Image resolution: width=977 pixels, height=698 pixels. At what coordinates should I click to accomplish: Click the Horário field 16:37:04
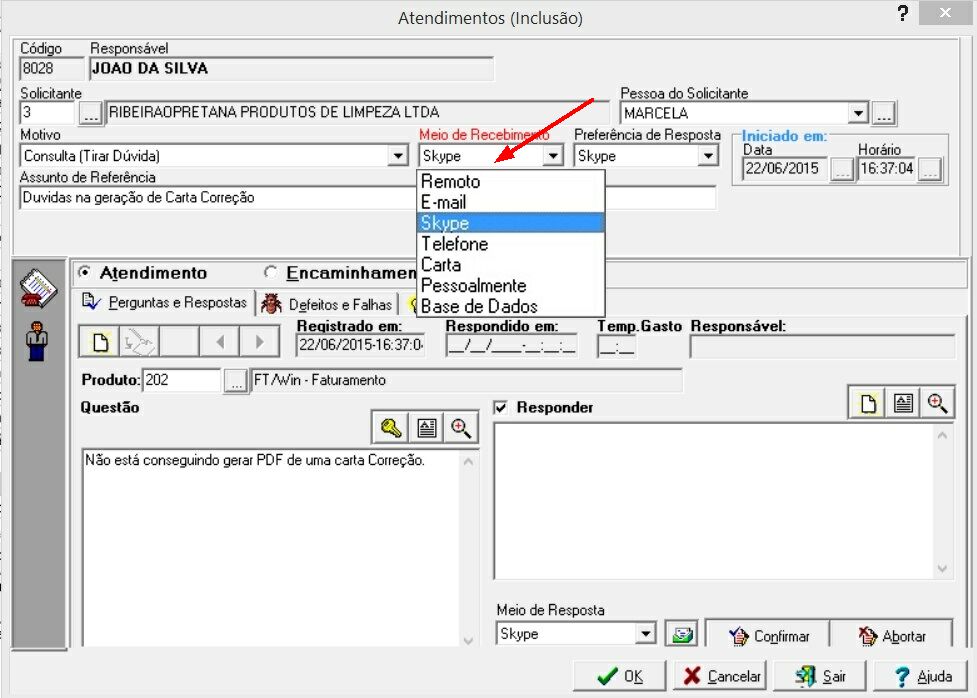(887, 168)
